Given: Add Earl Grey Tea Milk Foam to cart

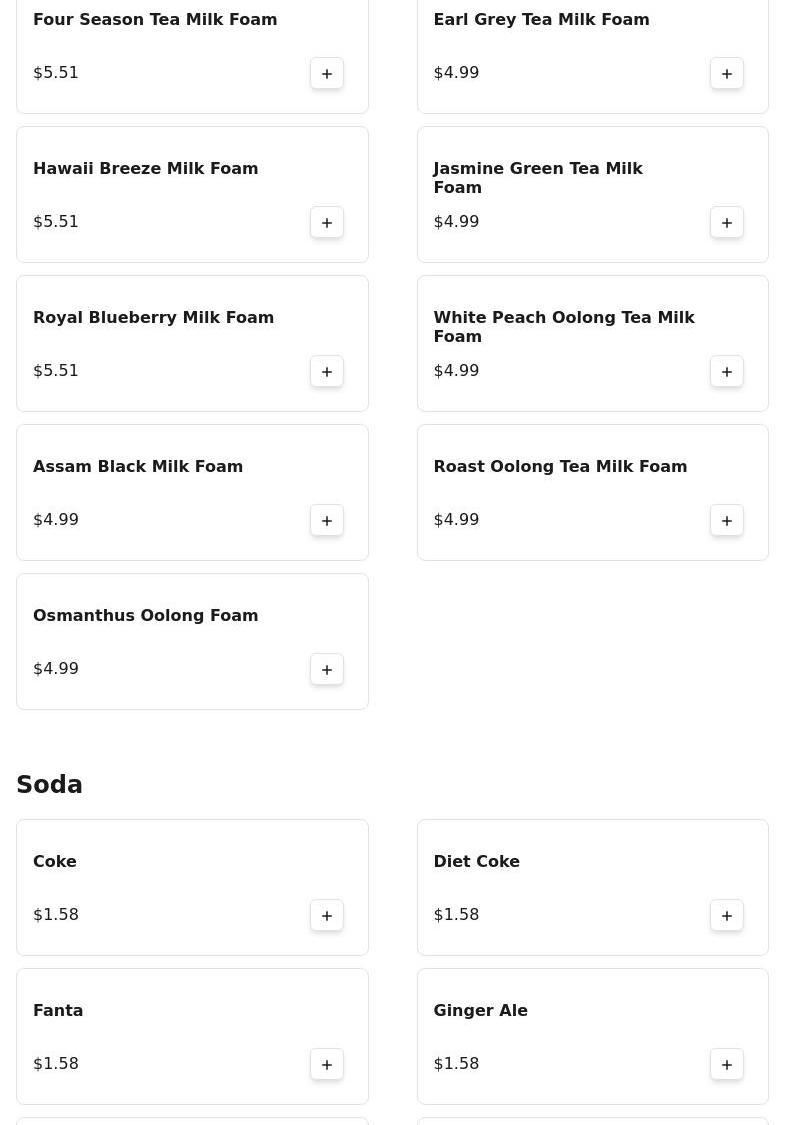Looking at the screenshot, I should point(726,73).
